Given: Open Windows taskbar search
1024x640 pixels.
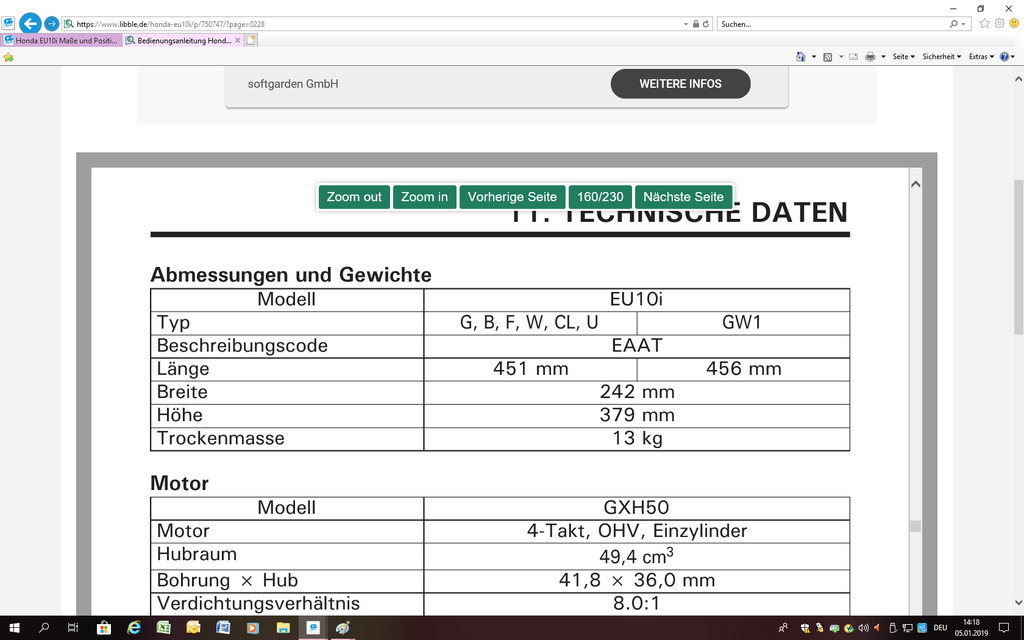Looking at the screenshot, I should click(x=44, y=628).
